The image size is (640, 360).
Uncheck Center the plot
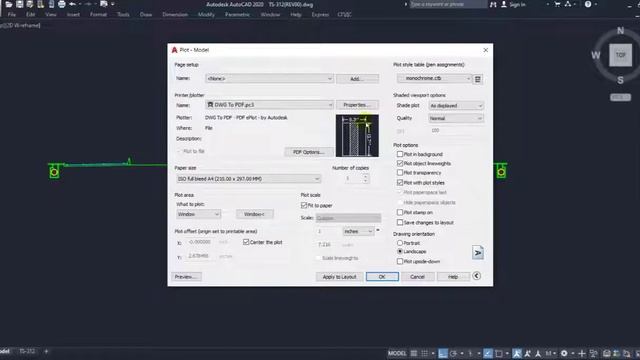[x=246, y=242]
